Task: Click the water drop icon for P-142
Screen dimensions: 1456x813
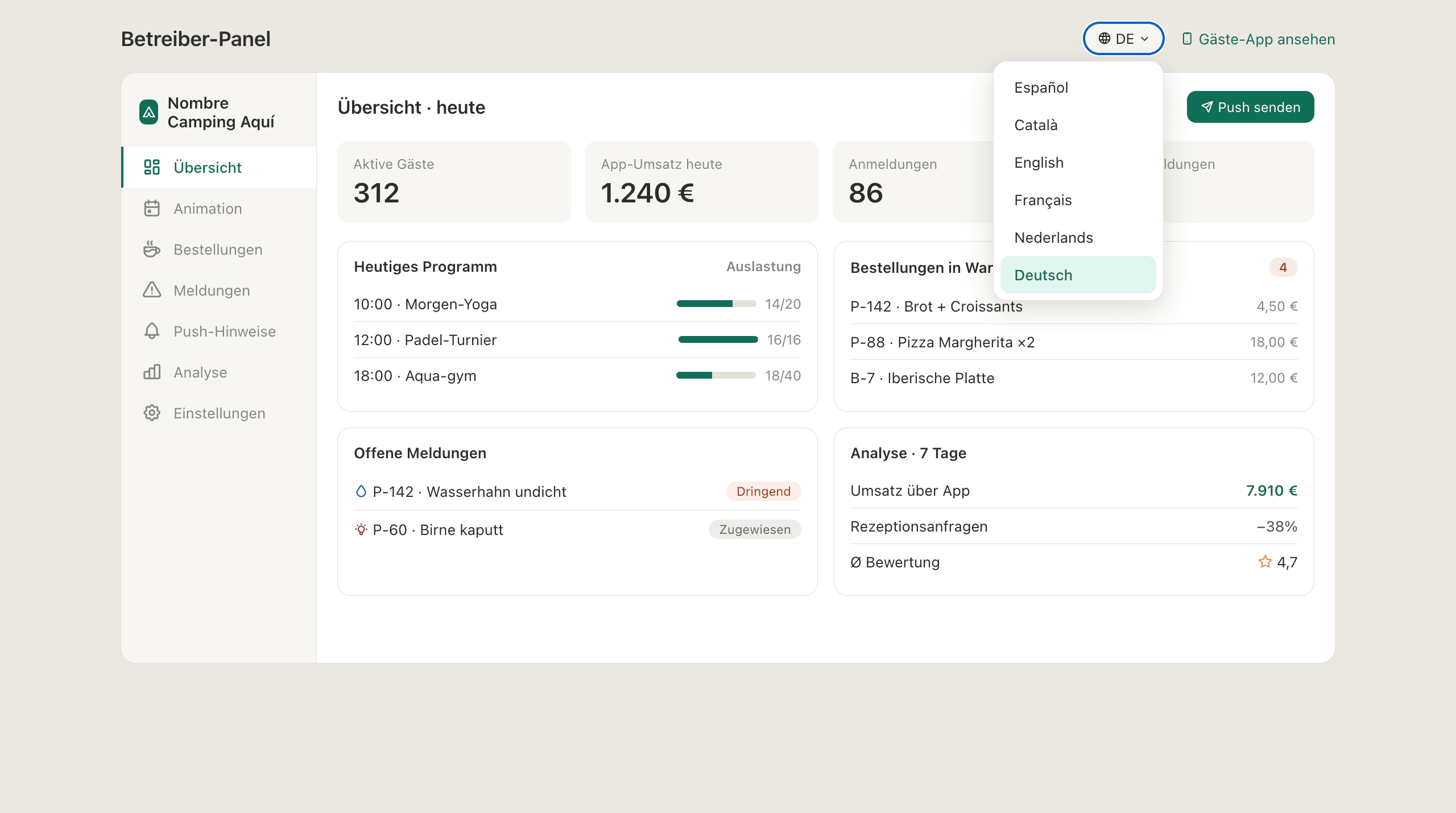Action: (361, 491)
